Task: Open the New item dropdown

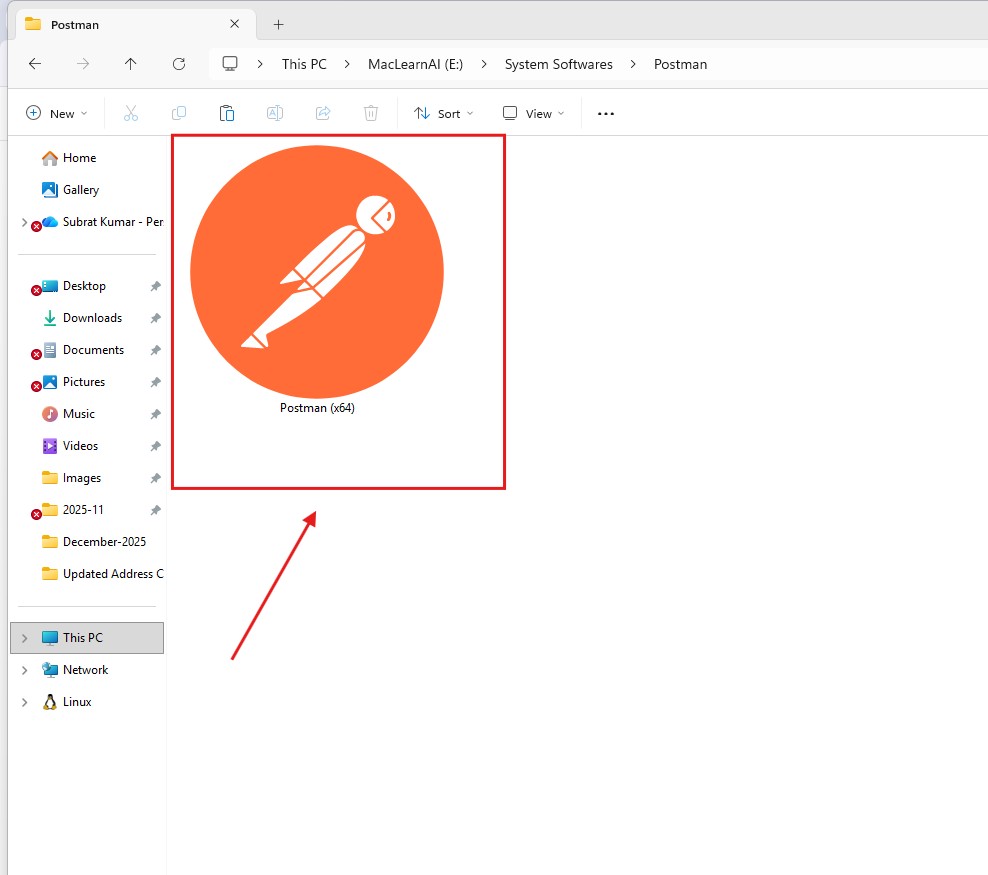Action: pyautogui.click(x=57, y=114)
